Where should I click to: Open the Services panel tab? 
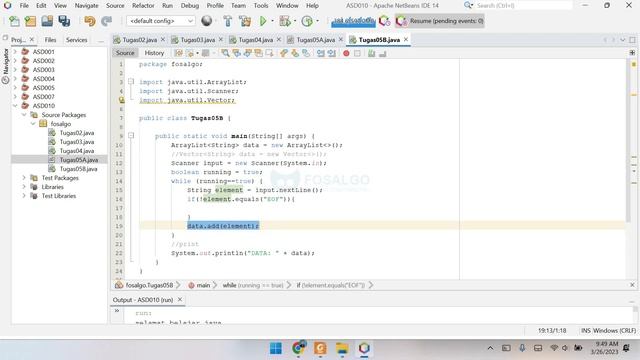tap(77, 40)
